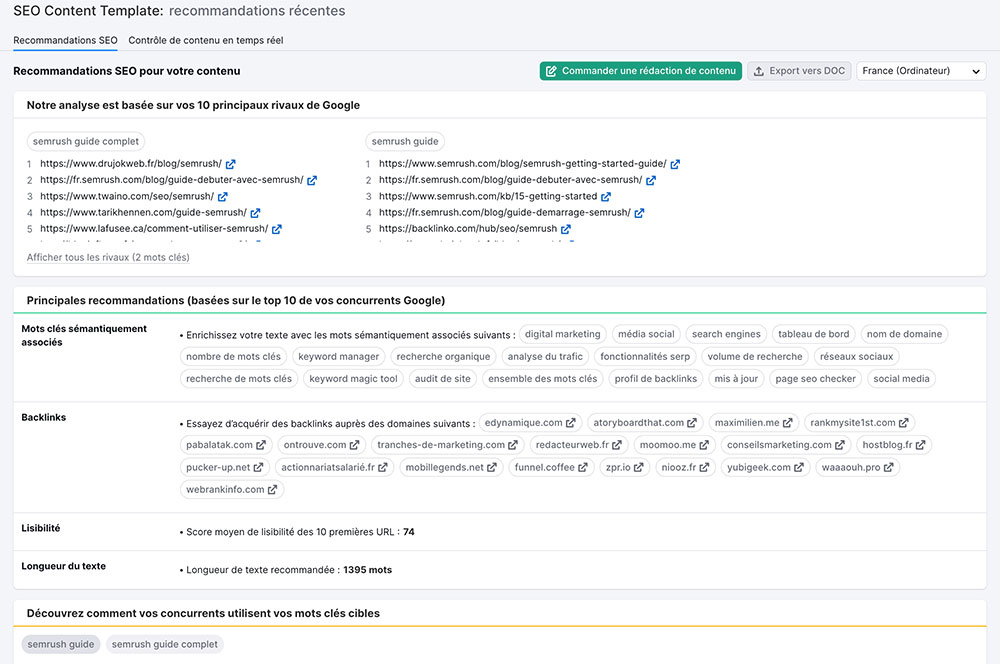Click external link icon in conseilsmarketing.com chip

tap(840, 445)
